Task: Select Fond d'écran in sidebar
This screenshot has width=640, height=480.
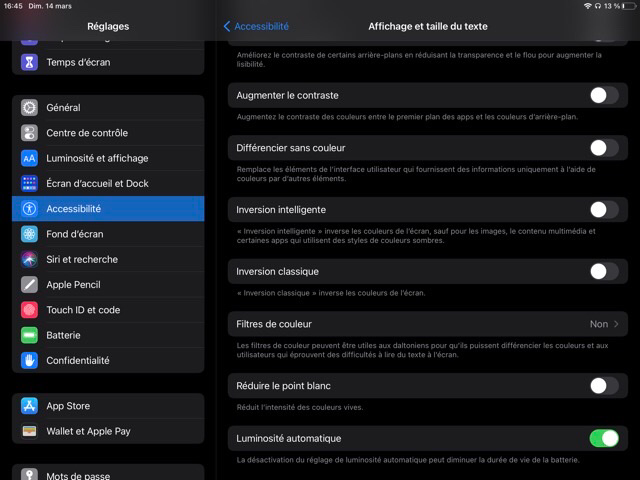Action: [75, 234]
